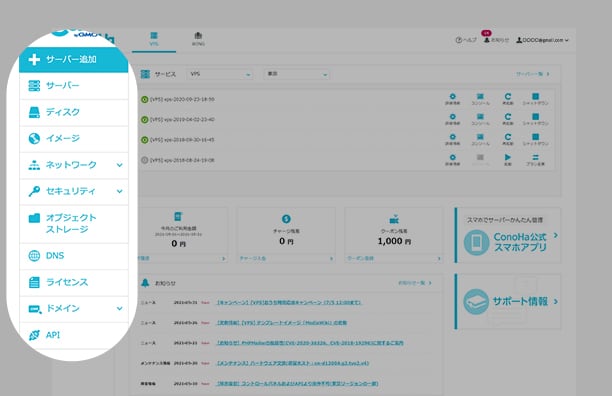Open the ヘルプ help link
The width and height of the screenshot is (612, 396).
[466, 40]
